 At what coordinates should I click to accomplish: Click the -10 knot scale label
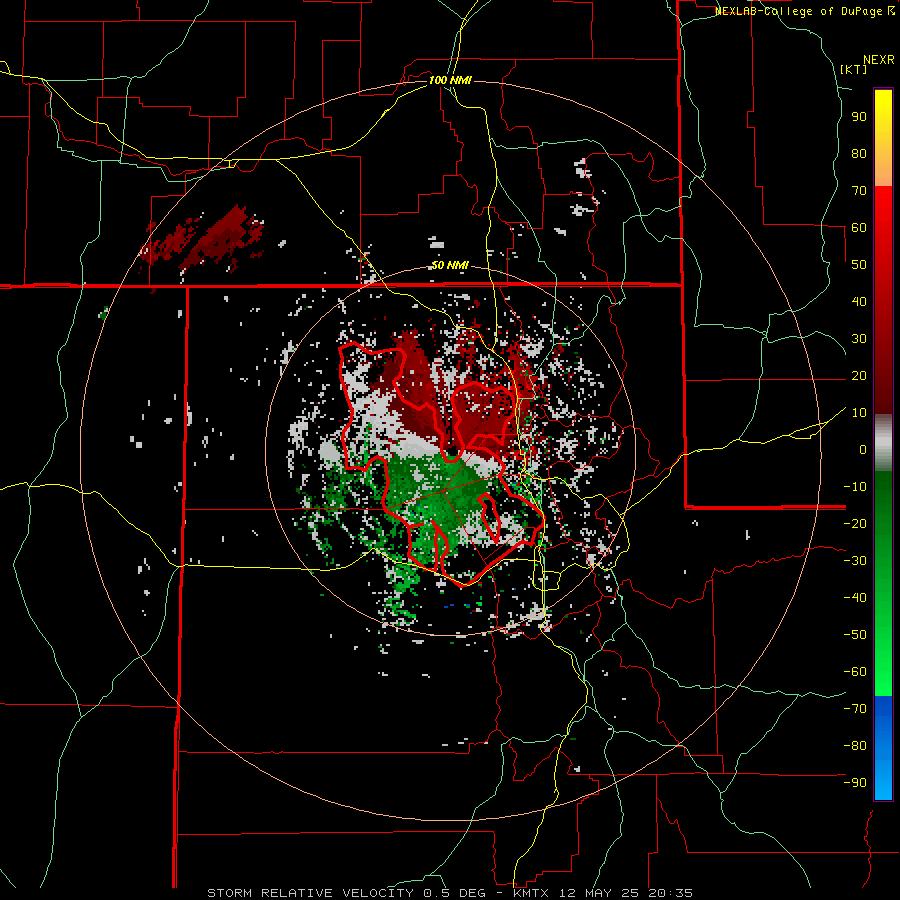(855, 487)
